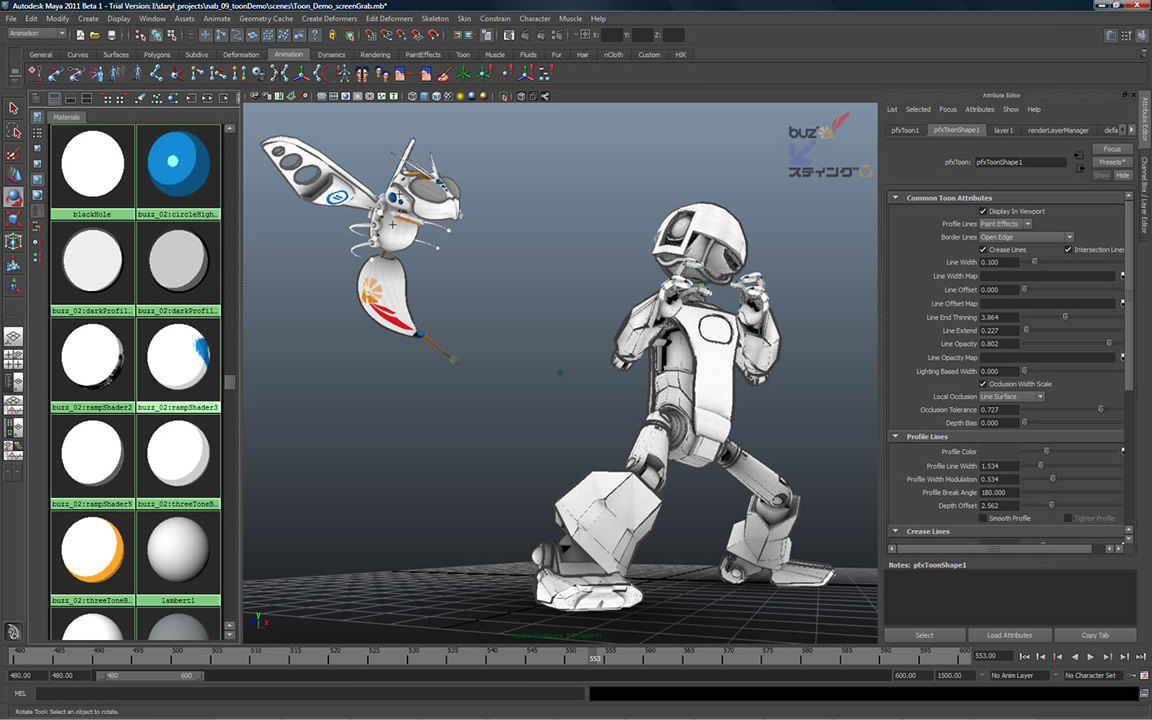The height and width of the screenshot is (720, 1152).
Task: Click the standard Select arrow tool
Action: (13, 109)
